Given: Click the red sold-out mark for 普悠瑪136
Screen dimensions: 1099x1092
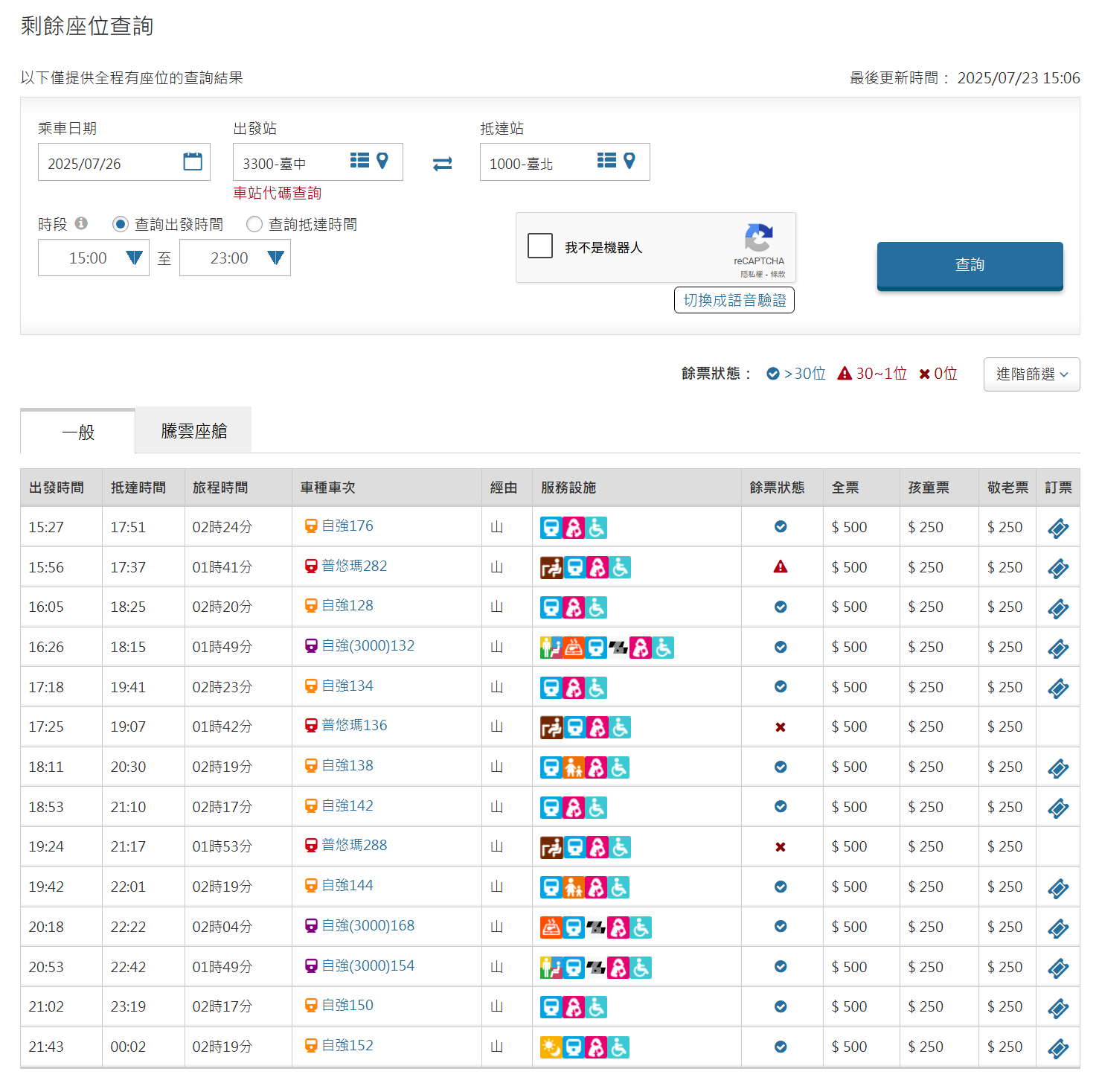Looking at the screenshot, I should [x=781, y=727].
